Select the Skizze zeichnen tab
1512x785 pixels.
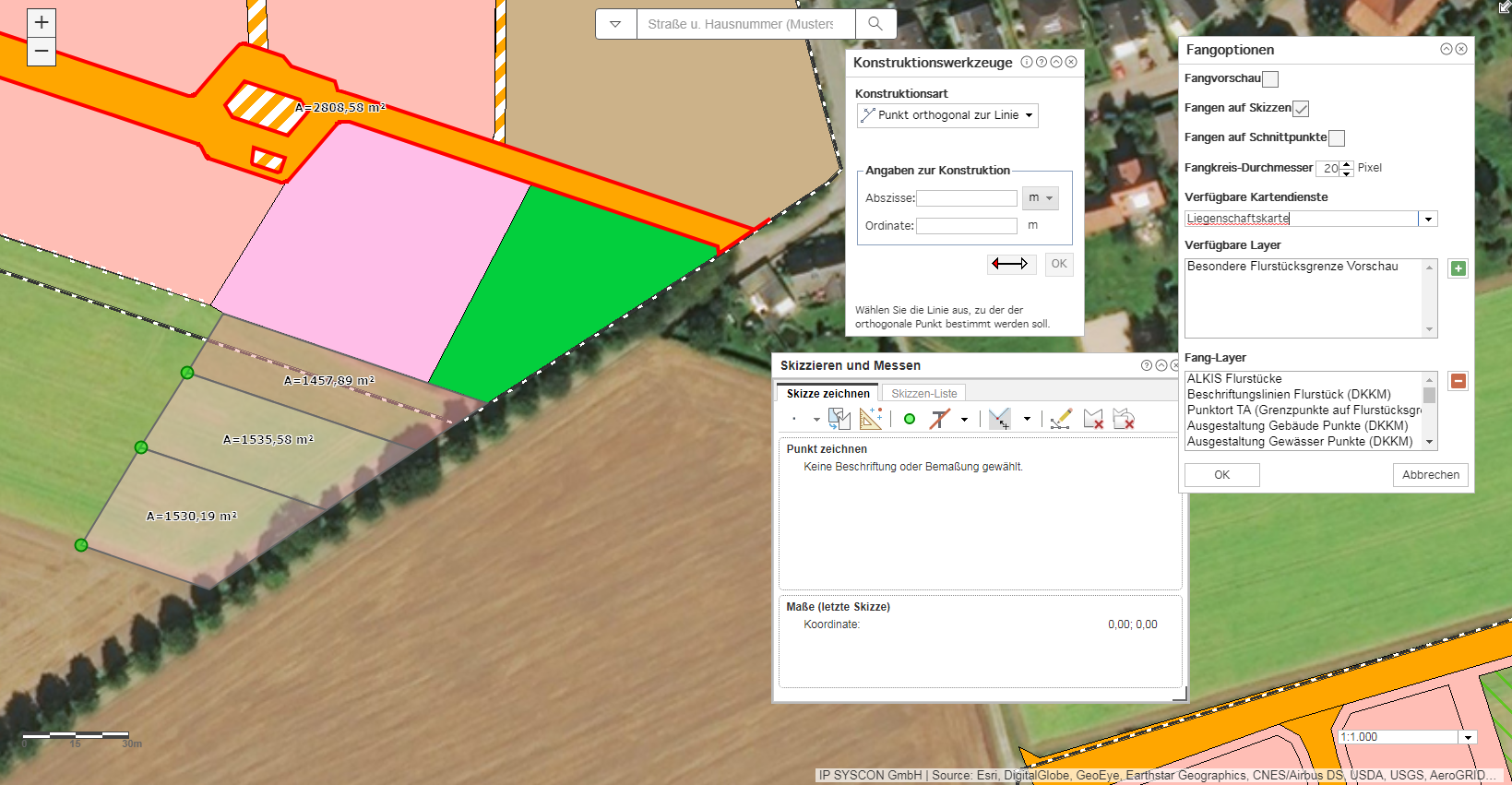[x=827, y=394]
